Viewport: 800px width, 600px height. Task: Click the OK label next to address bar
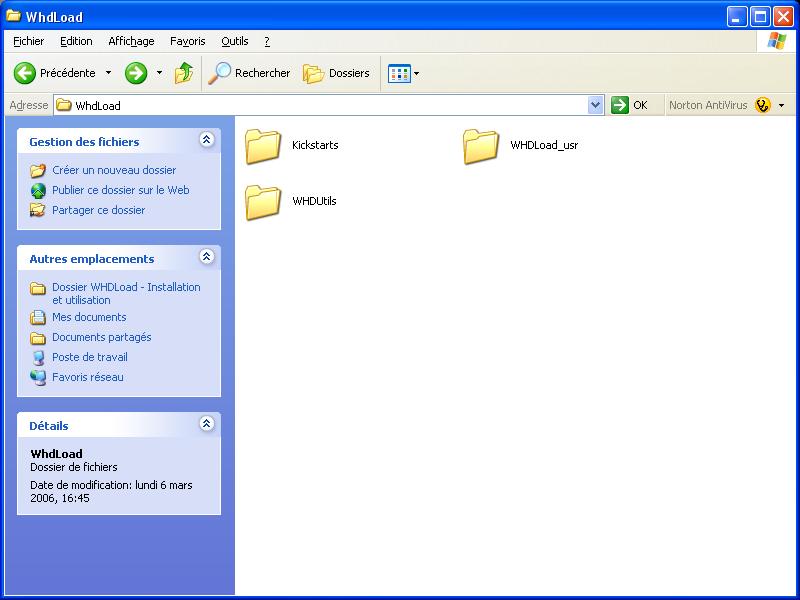[x=640, y=105]
